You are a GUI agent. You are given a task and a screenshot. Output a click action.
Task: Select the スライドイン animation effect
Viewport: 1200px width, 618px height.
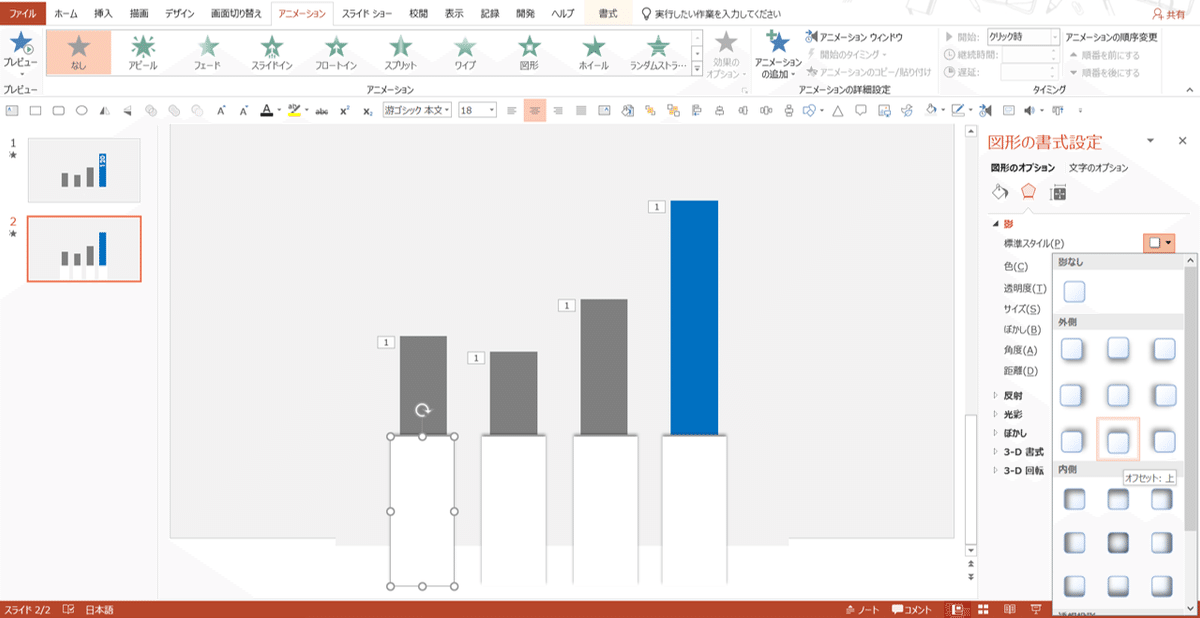coord(272,53)
